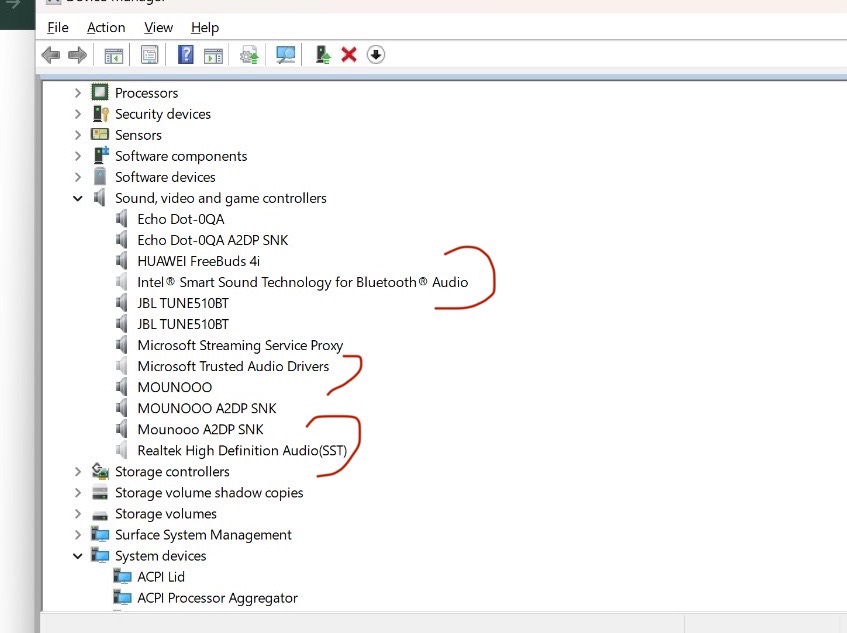Select Mounooo A2DP SNK lowercase entry
The height and width of the screenshot is (633, 847).
(200, 429)
